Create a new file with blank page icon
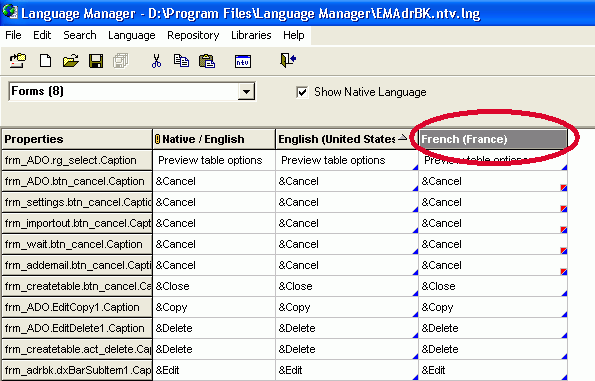This screenshot has height=381, width=595. [45, 61]
